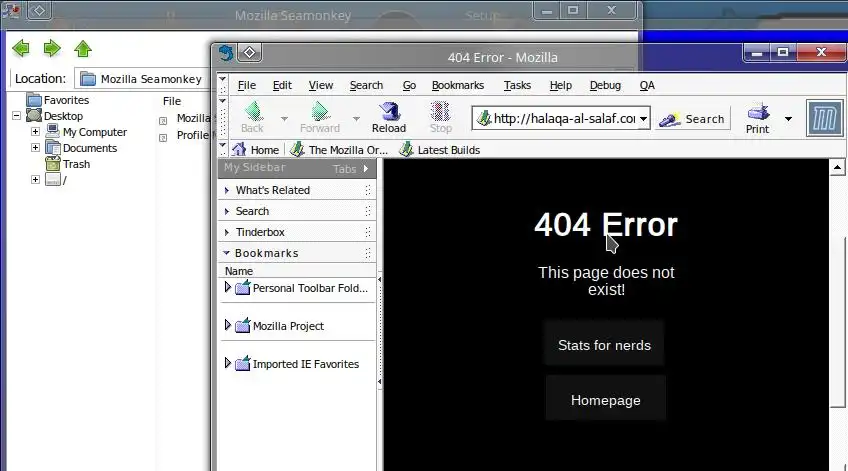Open the Back history dropdown arrow
The height and width of the screenshot is (471, 848).
point(284,118)
